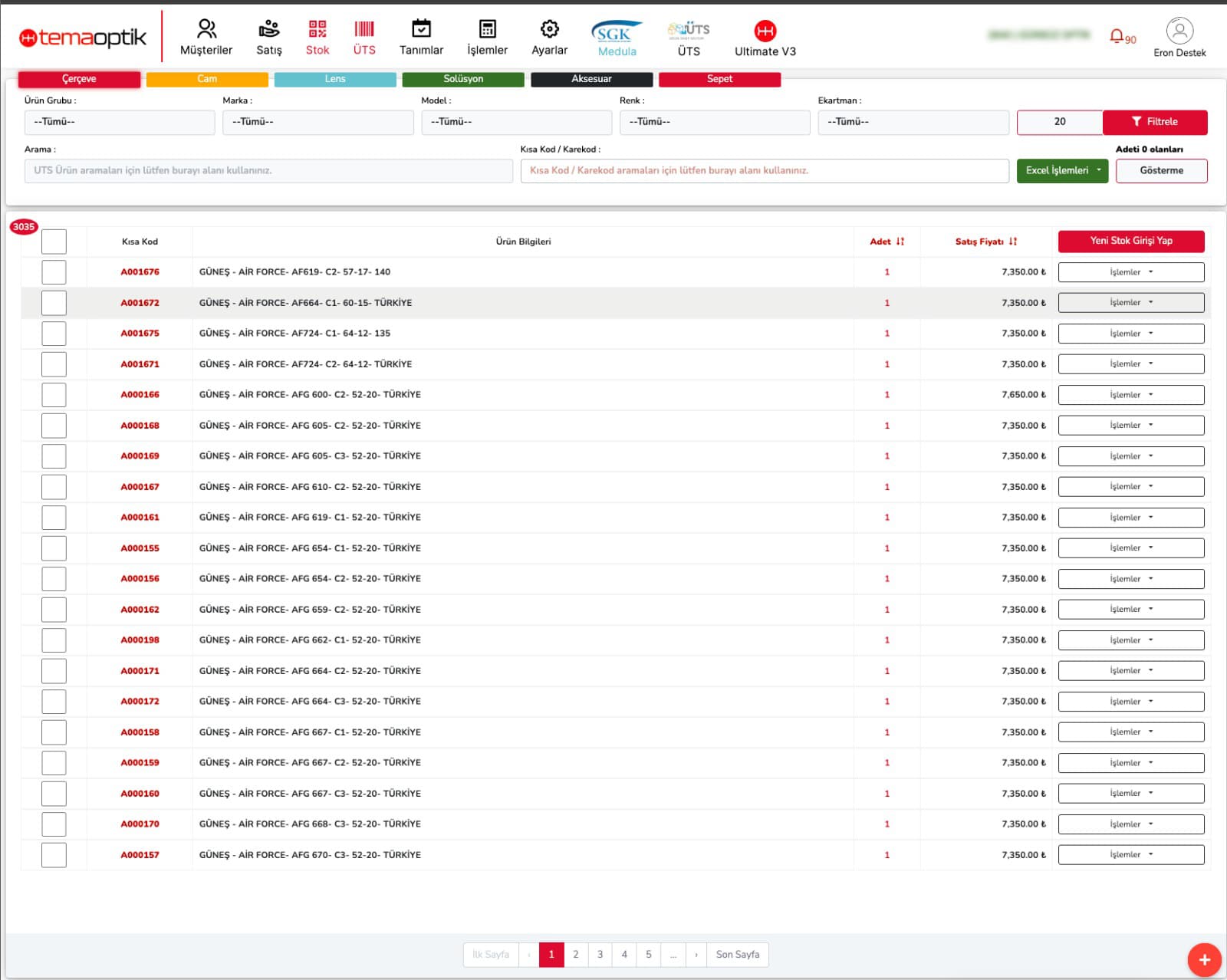This screenshot has width=1227, height=980.
Task: Open İşlemler dropdown for row A001675
Action: point(1131,334)
